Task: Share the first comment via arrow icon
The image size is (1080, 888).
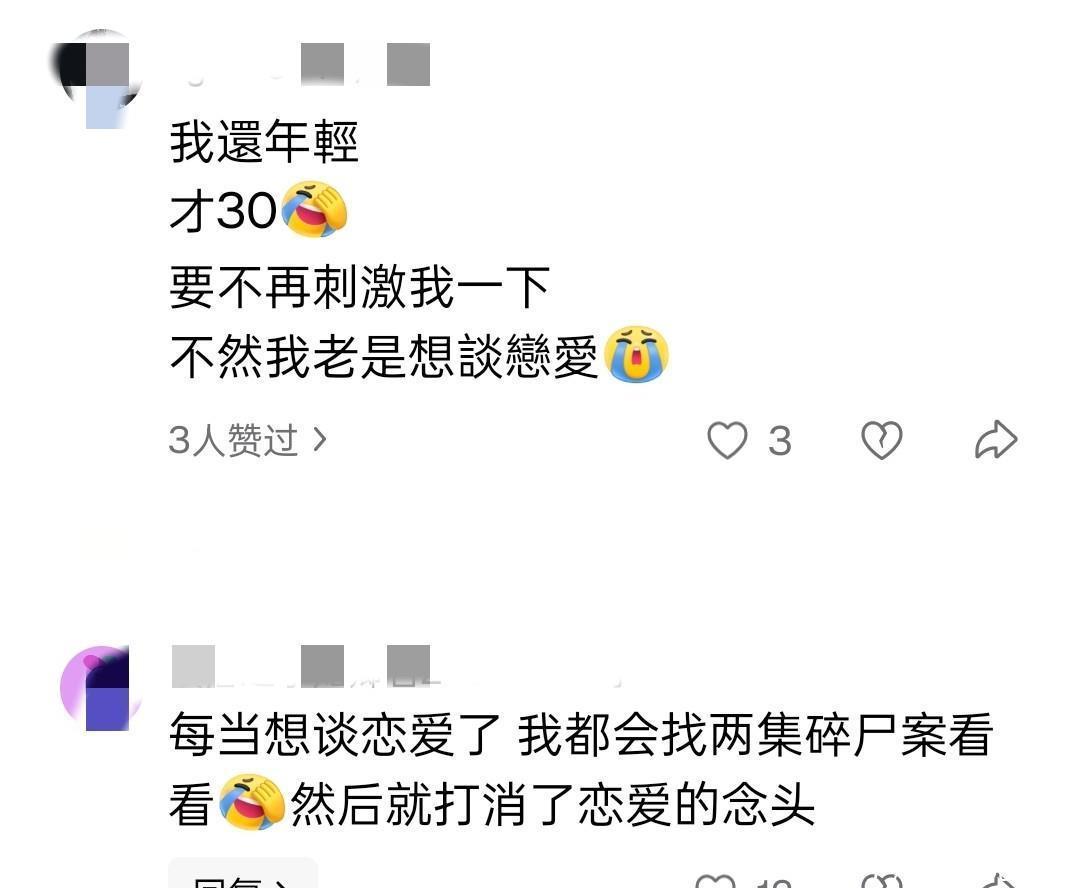Action: coord(996,440)
